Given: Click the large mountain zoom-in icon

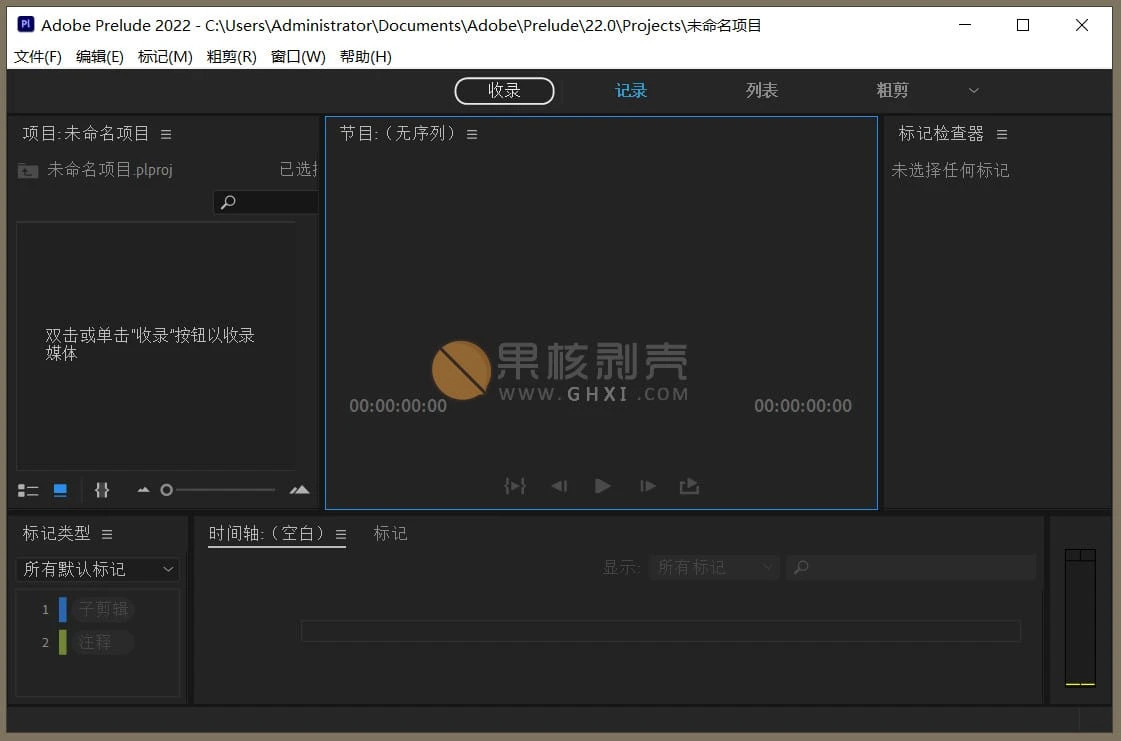Looking at the screenshot, I should 300,490.
